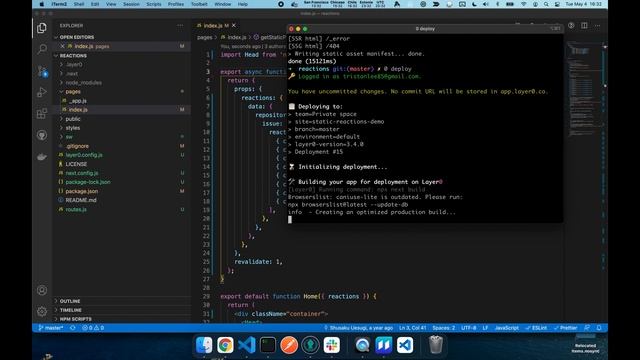This screenshot has width=640, height=360.
Task: Expand the styles folder
Action: (73, 128)
